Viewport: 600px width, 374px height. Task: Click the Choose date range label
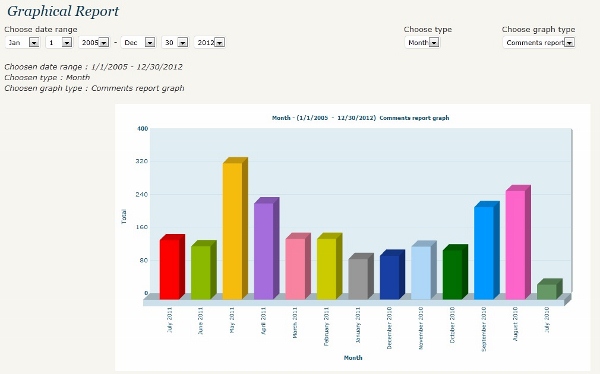click(41, 29)
